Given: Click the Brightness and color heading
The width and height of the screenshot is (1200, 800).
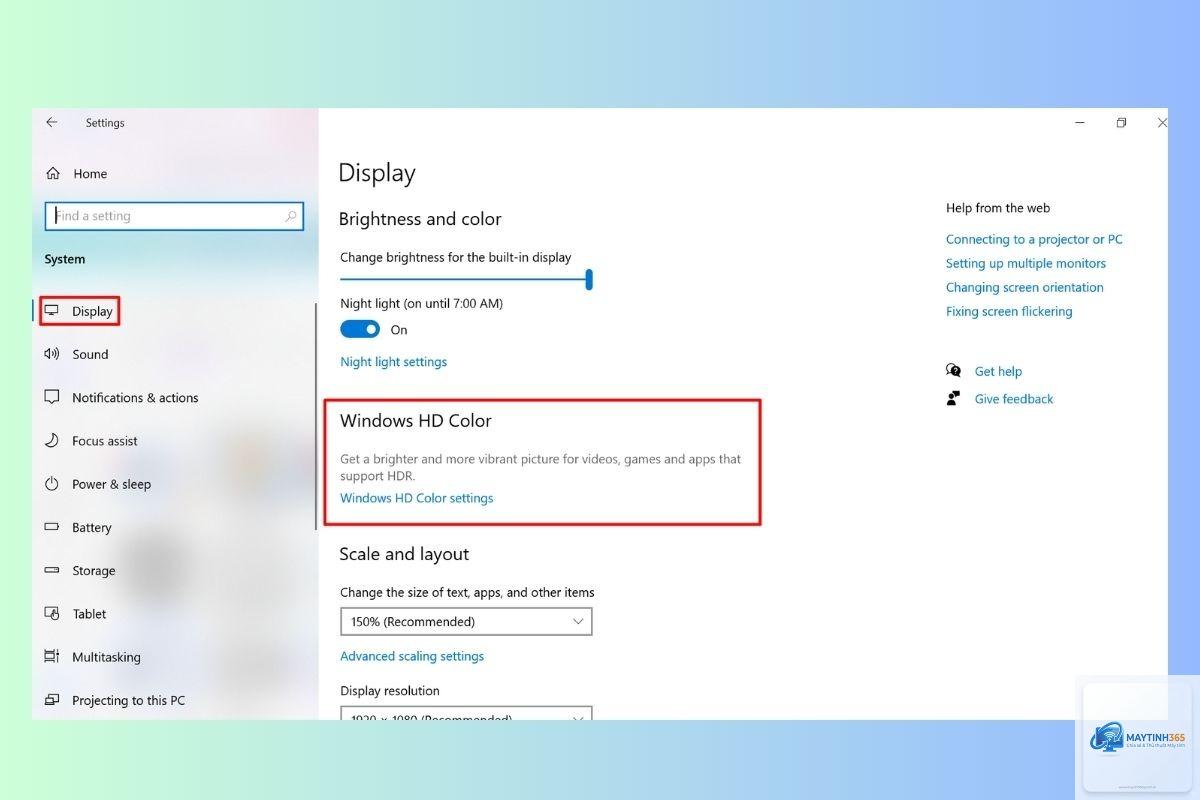Looking at the screenshot, I should [420, 219].
